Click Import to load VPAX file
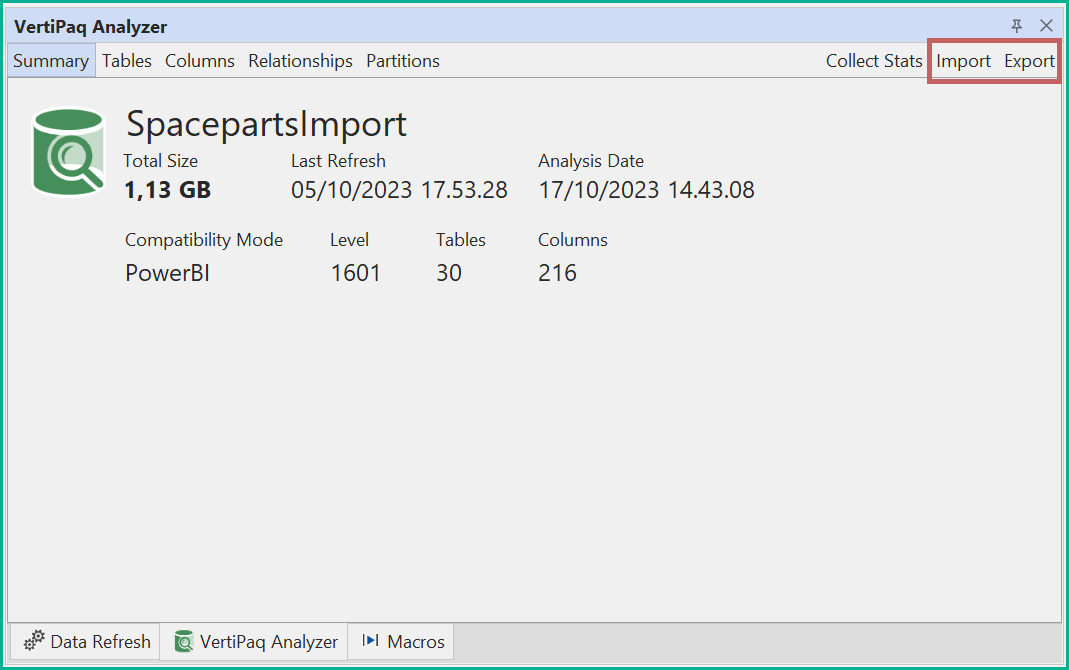Image resolution: width=1069 pixels, height=670 pixels. [963, 61]
